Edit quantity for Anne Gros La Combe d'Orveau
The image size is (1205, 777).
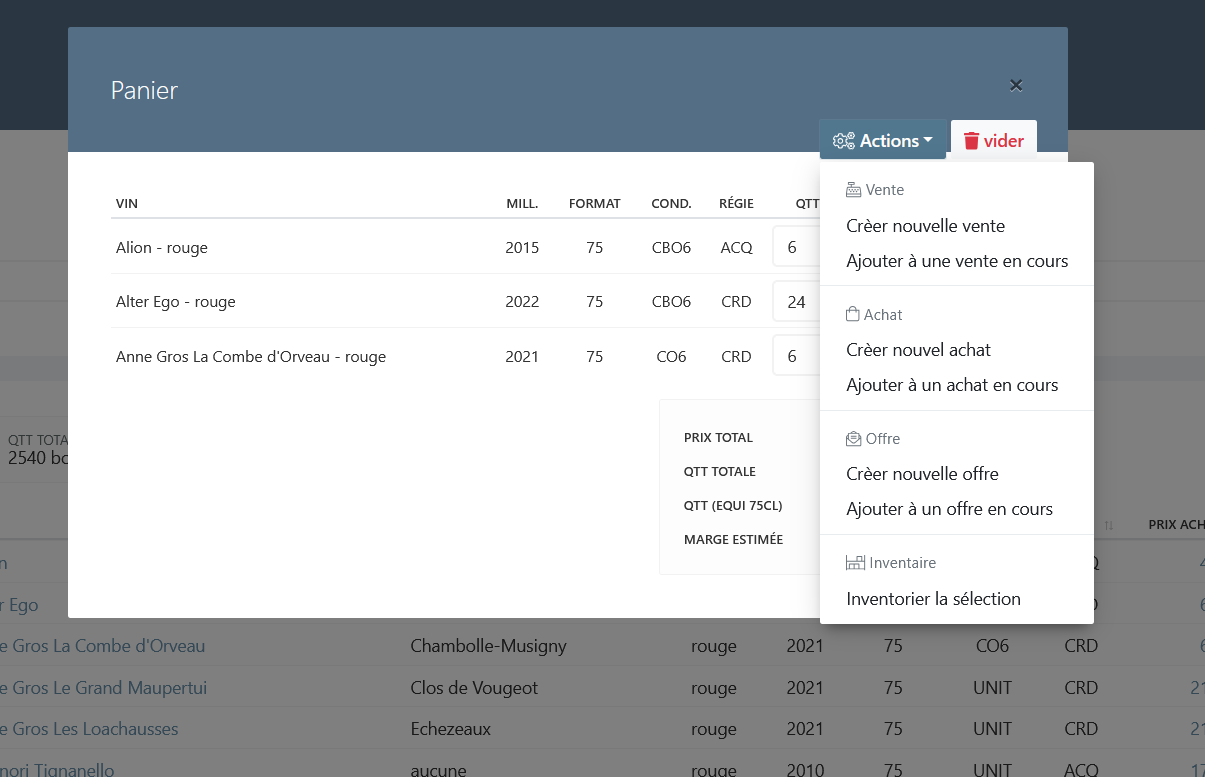796,356
